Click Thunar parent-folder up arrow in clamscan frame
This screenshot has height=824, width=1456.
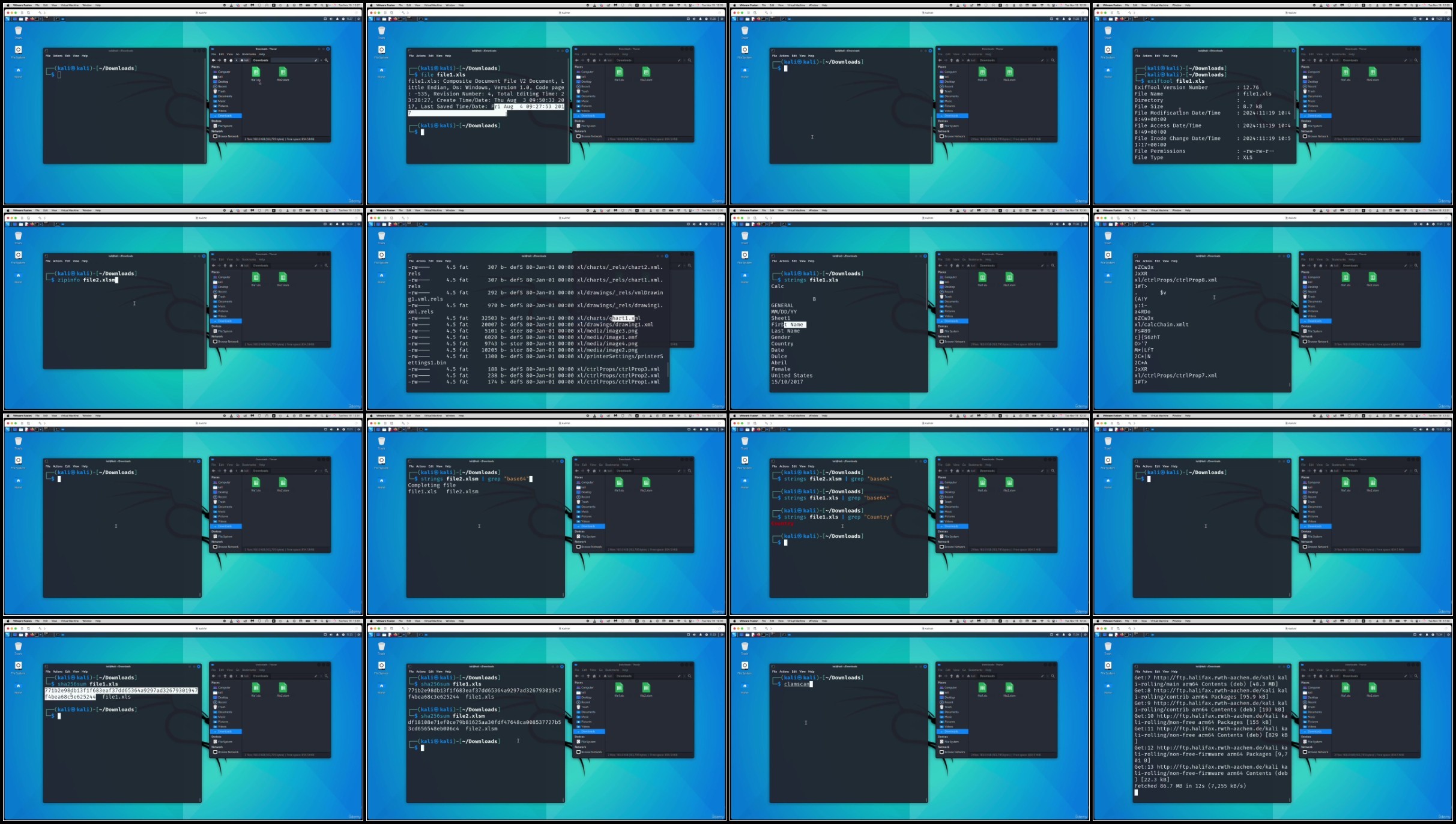point(952,676)
